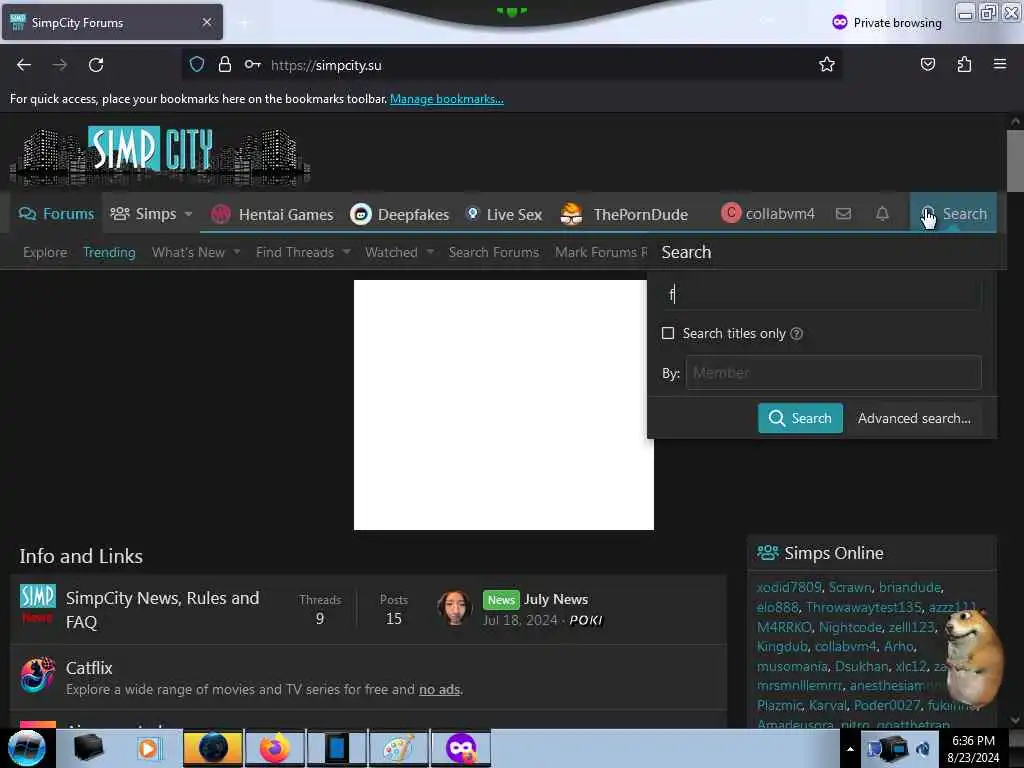Click the no ads link in Catflix description
1024x768 pixels.
(440, 689)
